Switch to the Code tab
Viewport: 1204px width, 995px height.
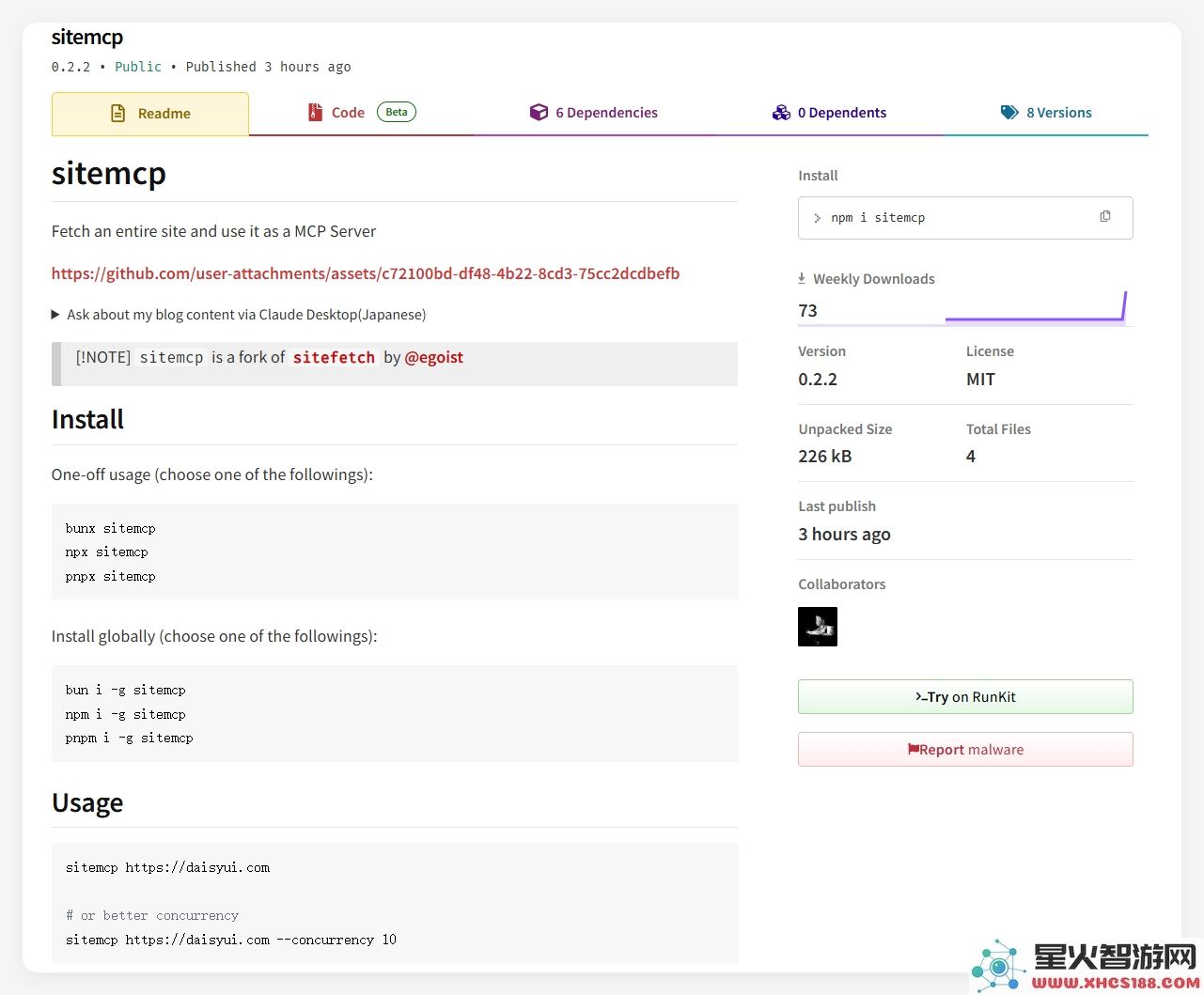362,113
